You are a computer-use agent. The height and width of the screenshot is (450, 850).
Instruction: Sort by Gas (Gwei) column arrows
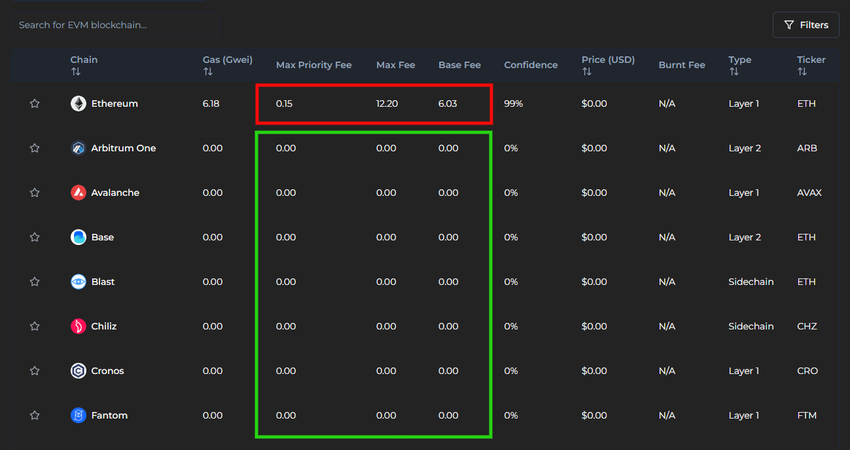click(208, 72)
